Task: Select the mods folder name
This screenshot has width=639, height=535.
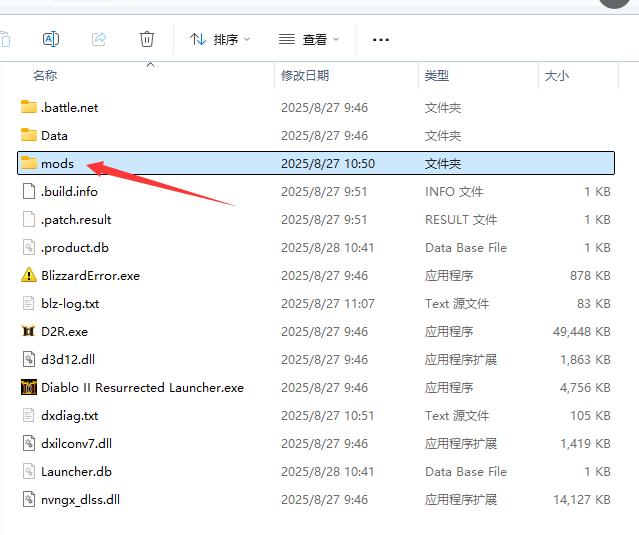Action: click(x=57, y=163)
